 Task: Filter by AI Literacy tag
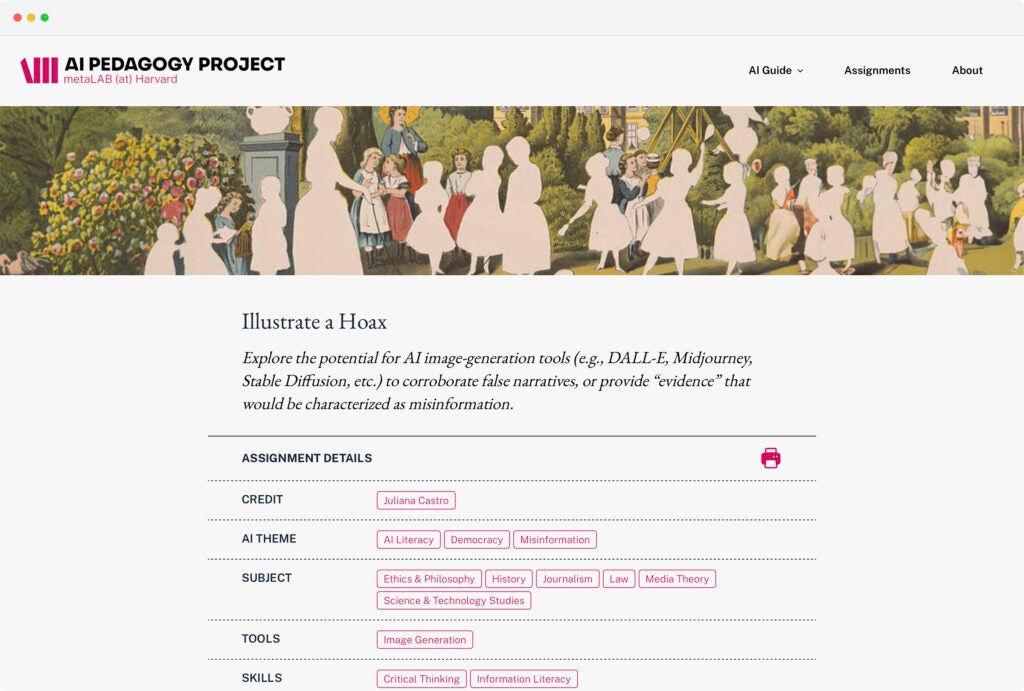[408, 540]
